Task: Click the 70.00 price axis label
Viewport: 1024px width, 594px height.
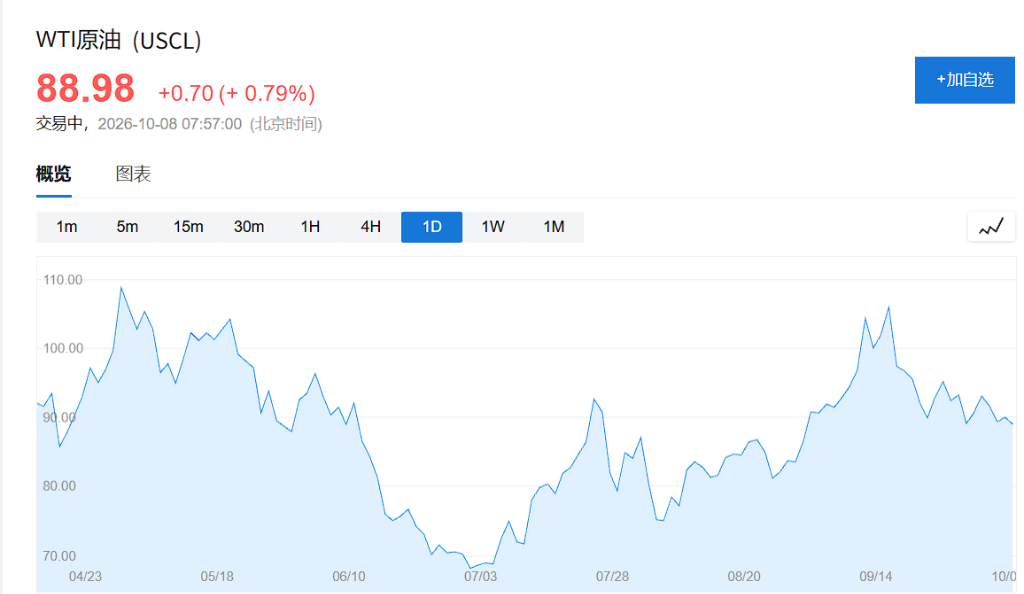Action: tap(59, 556)
